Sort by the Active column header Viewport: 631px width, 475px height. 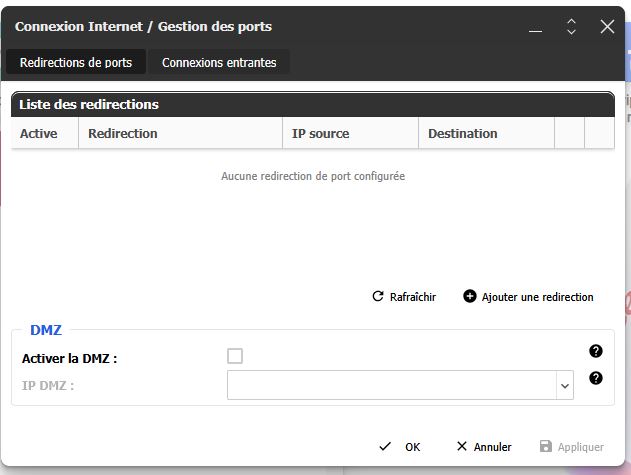(x=40, y=133)
